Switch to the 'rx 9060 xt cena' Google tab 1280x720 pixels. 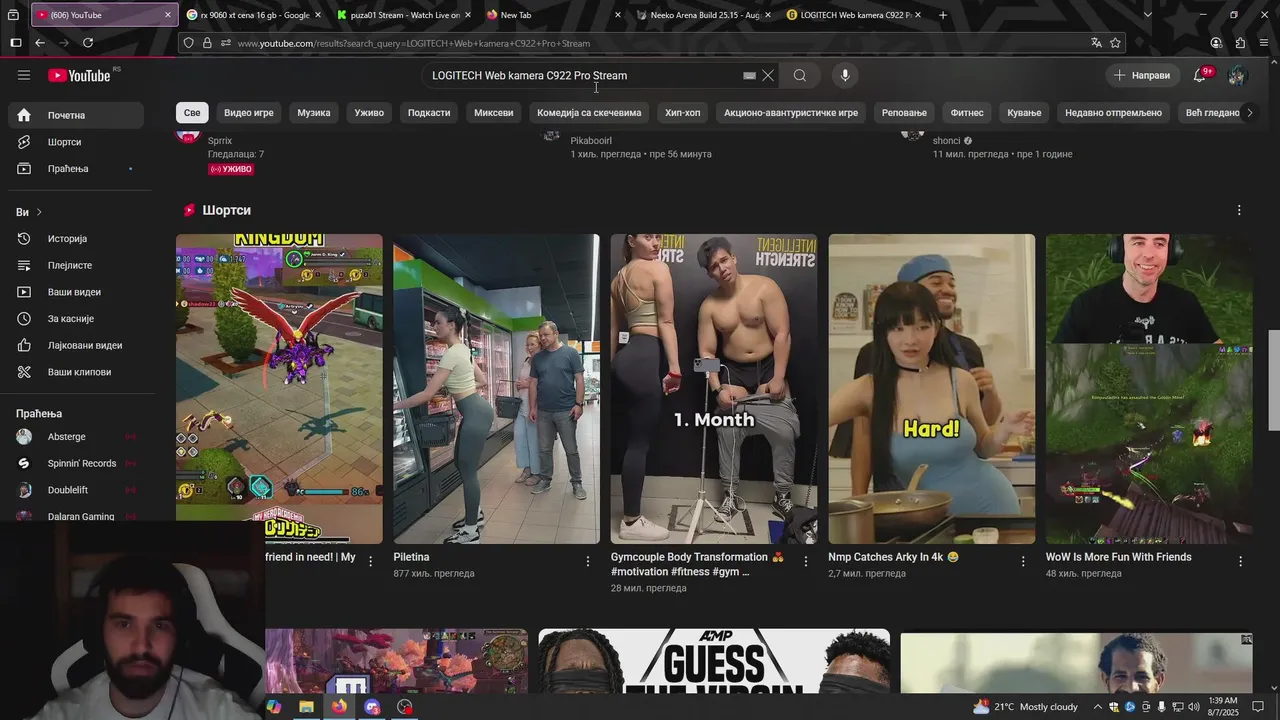pyautogui.click(x=254, y=15)
